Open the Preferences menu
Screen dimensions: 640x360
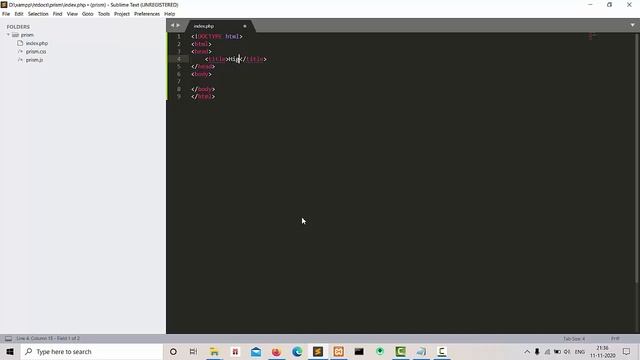coord(147,14)
